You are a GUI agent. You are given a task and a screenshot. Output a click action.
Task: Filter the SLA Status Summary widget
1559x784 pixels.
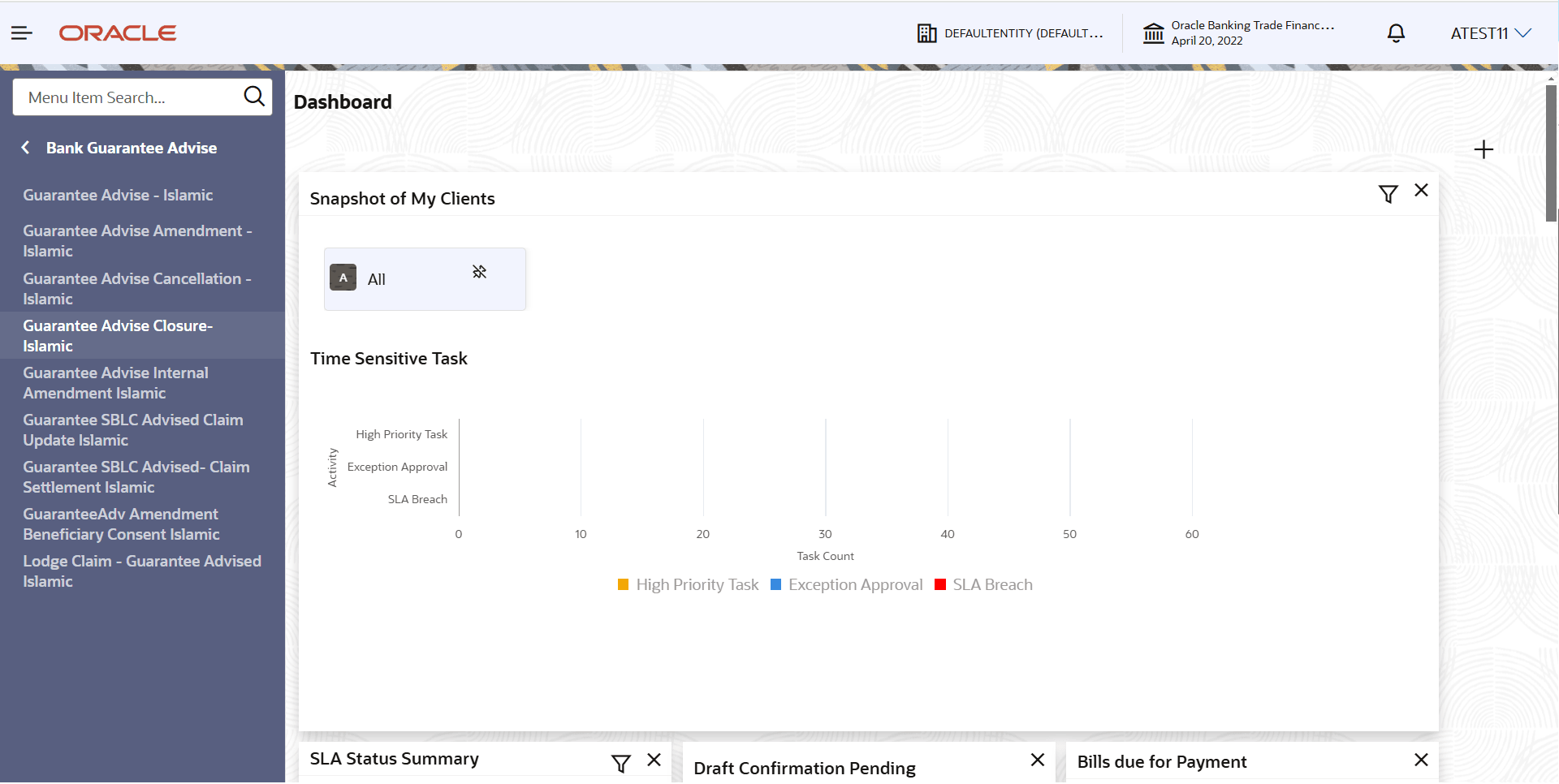620,764
